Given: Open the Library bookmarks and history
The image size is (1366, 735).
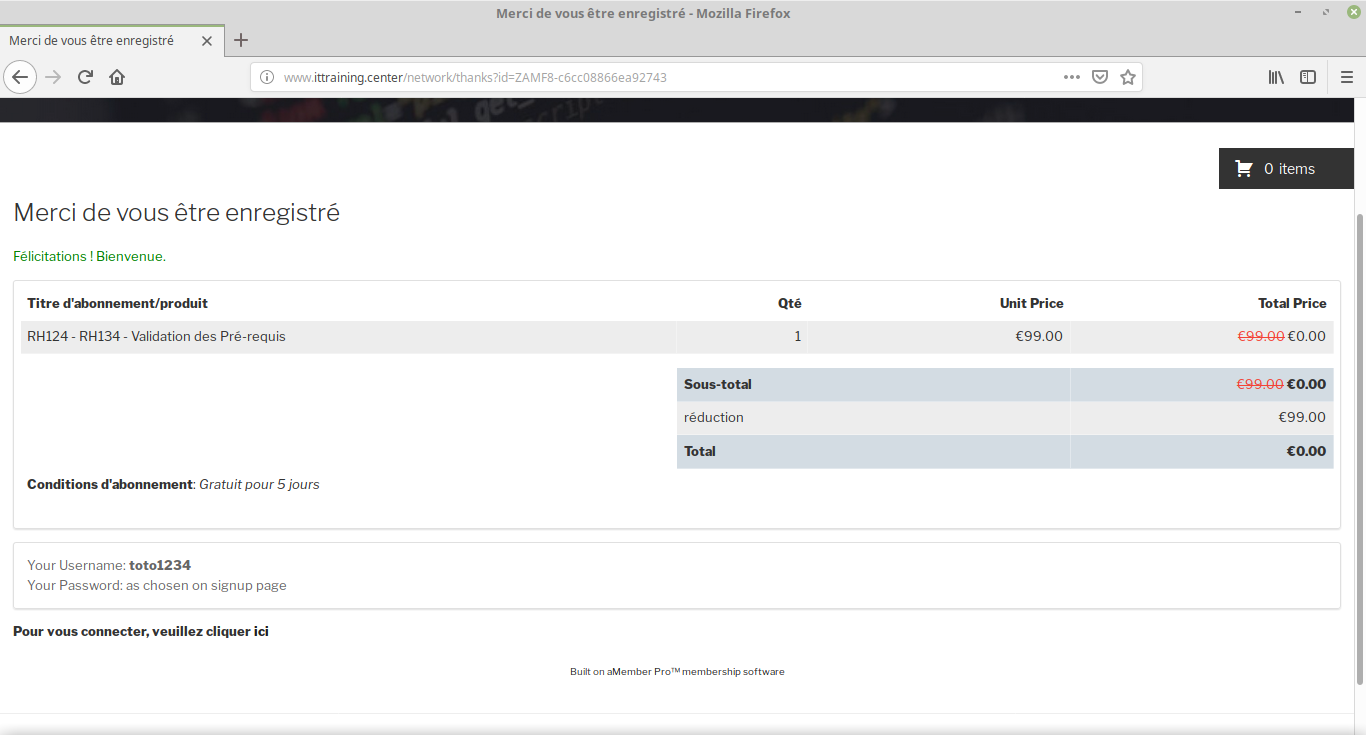Looking at the screenshot, I should pyautogui.click(x=1276, y=77).
